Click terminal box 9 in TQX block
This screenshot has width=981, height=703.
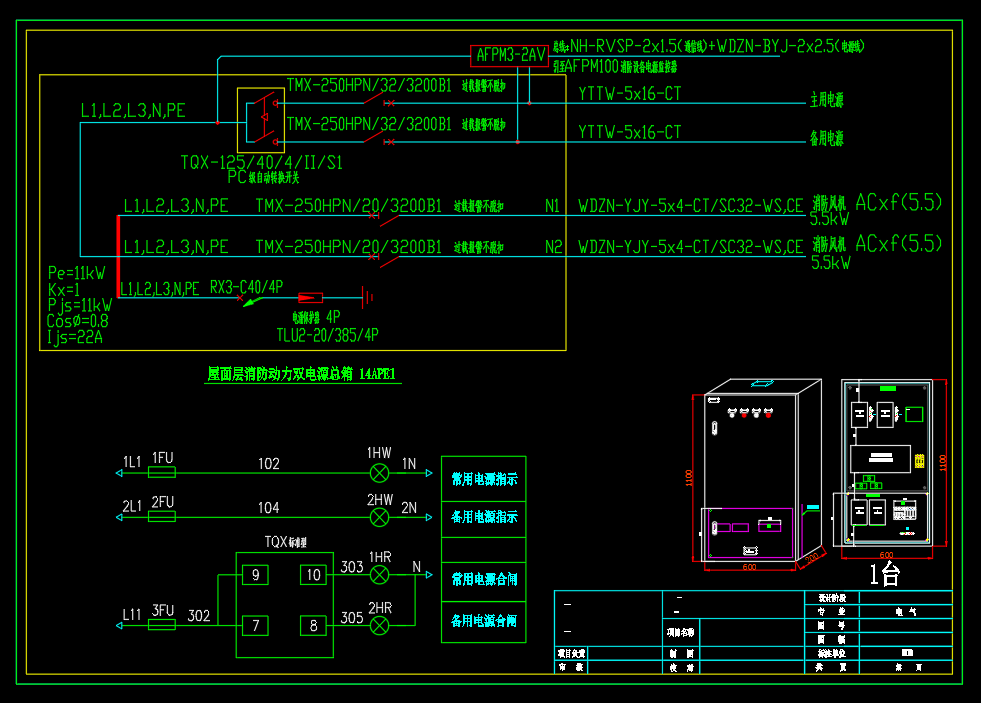[255, 575]
